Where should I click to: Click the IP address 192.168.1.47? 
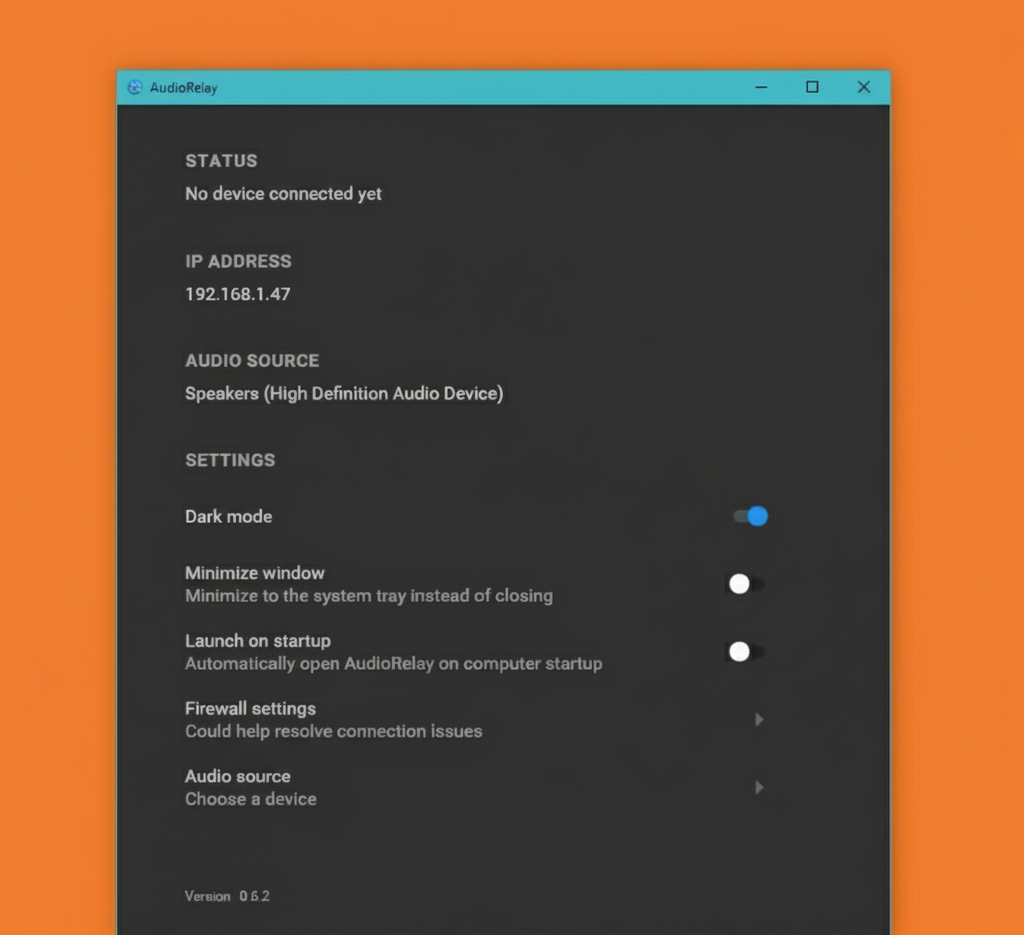point(237,294)
